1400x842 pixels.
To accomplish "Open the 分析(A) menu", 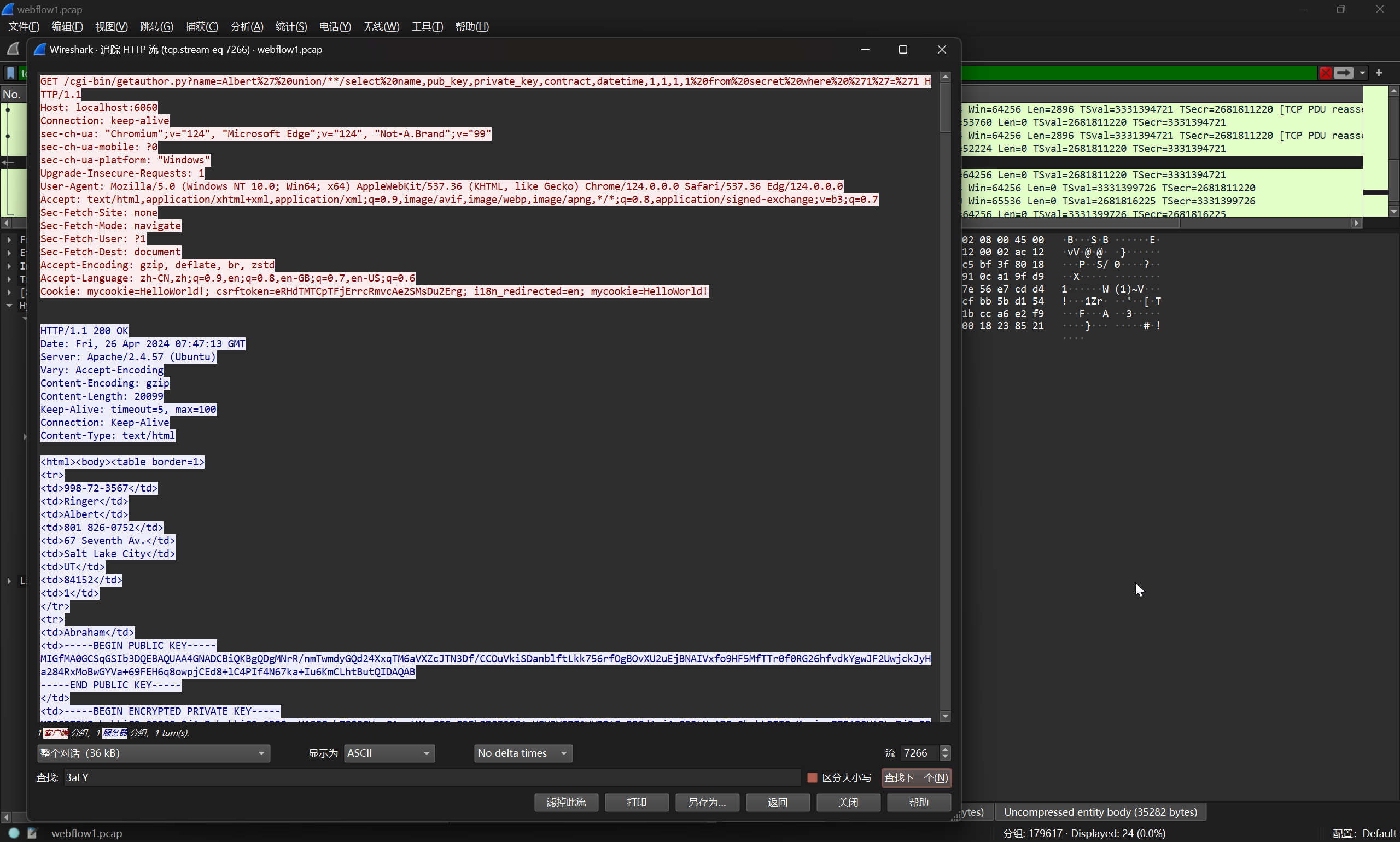I will coord(246,27).
